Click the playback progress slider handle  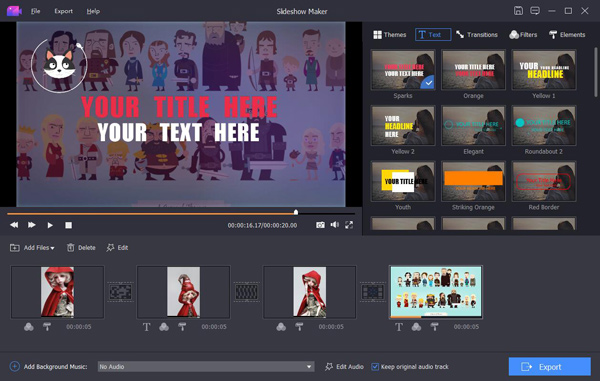296,212
